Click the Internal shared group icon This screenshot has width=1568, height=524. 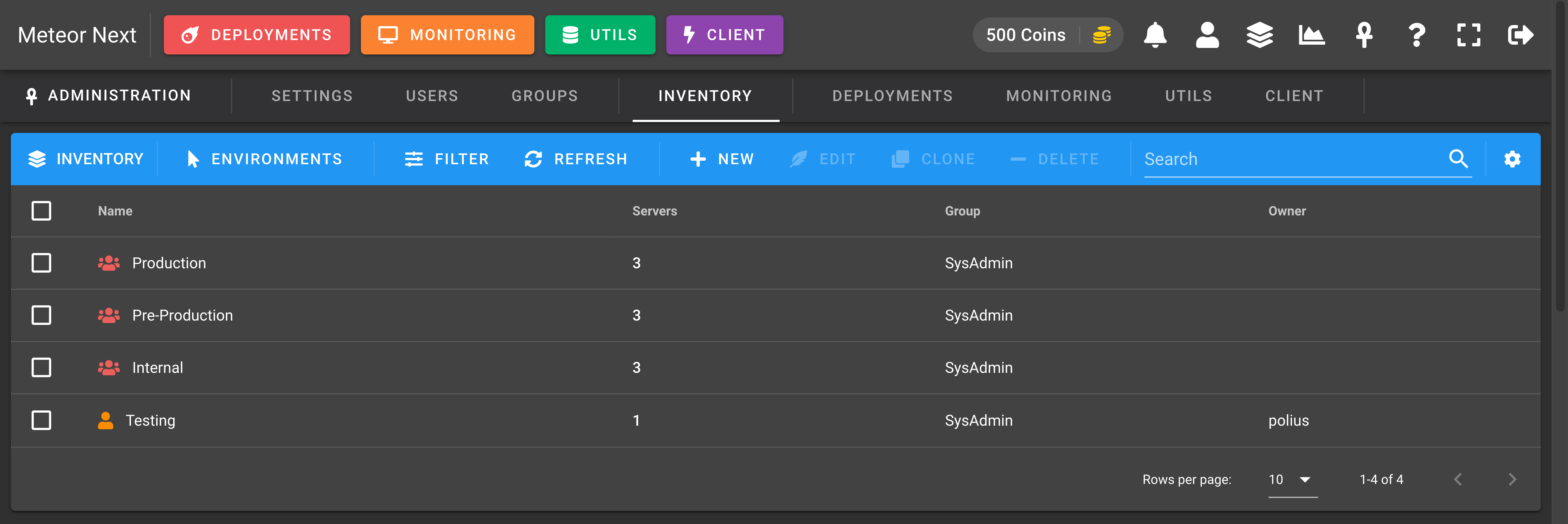pyautogui.click(x=109, y=368)
